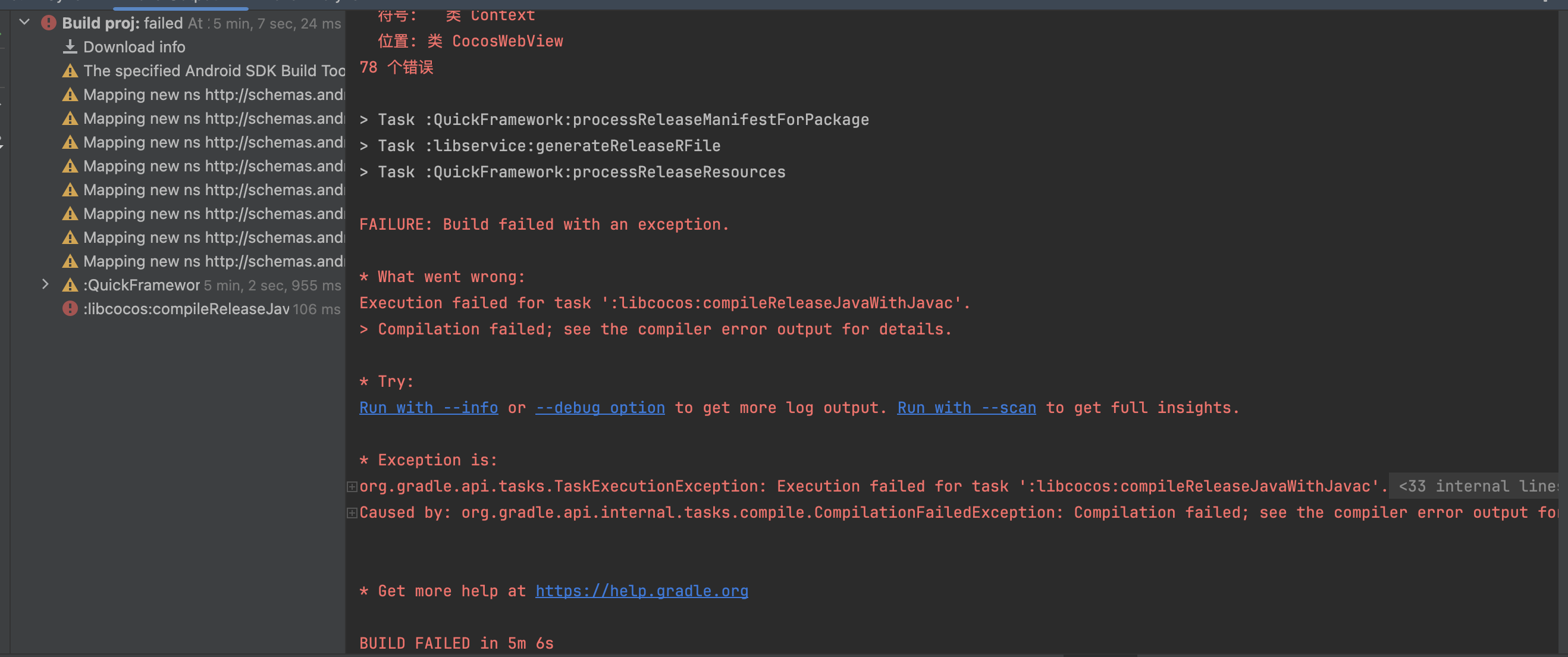The height and width of the screenshot is (657, 1568).
Task: Click warning icon of first Mapping new ns entry
Action: coord(70,95)
